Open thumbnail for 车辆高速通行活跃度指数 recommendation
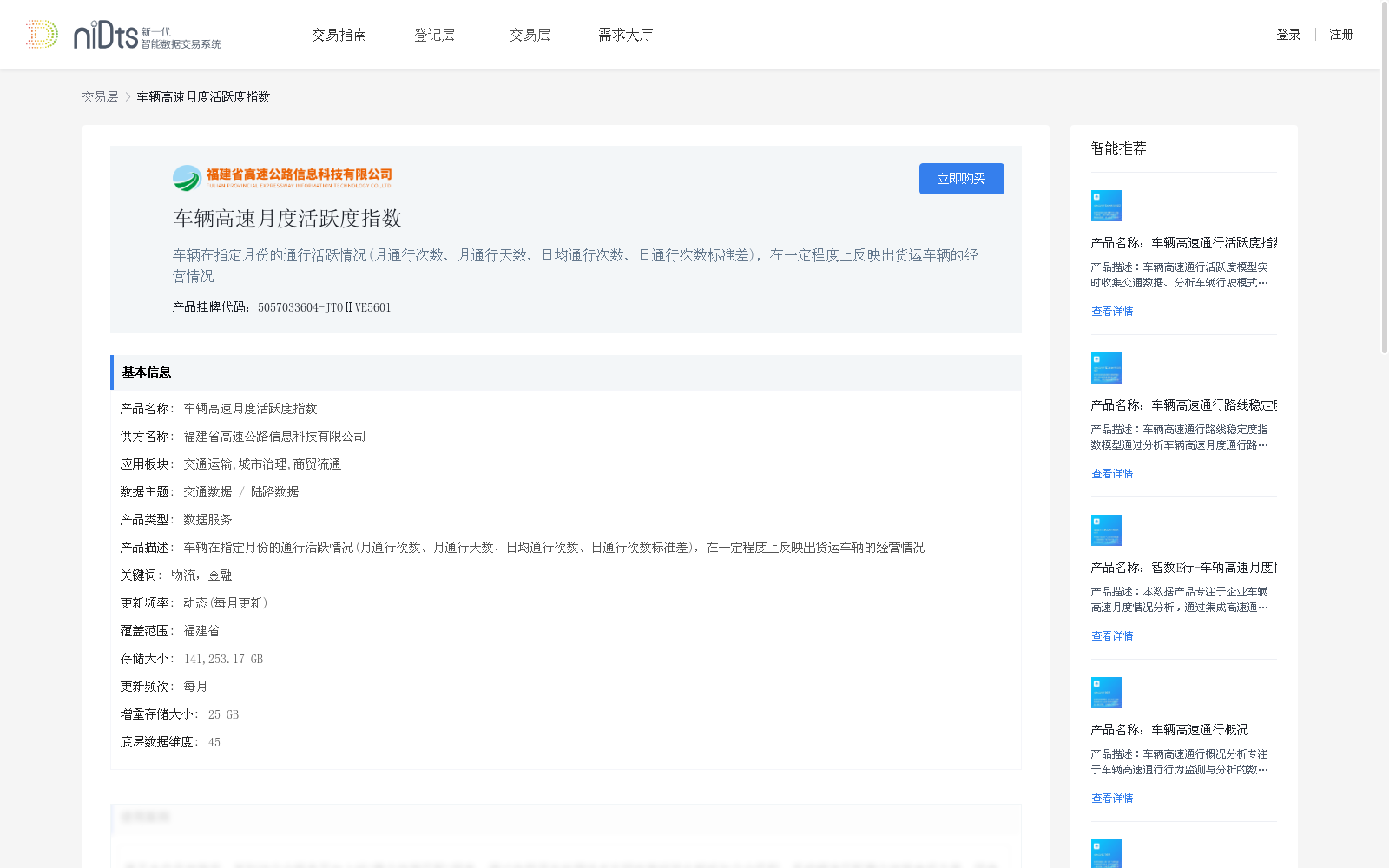 tap(1107, 206)
